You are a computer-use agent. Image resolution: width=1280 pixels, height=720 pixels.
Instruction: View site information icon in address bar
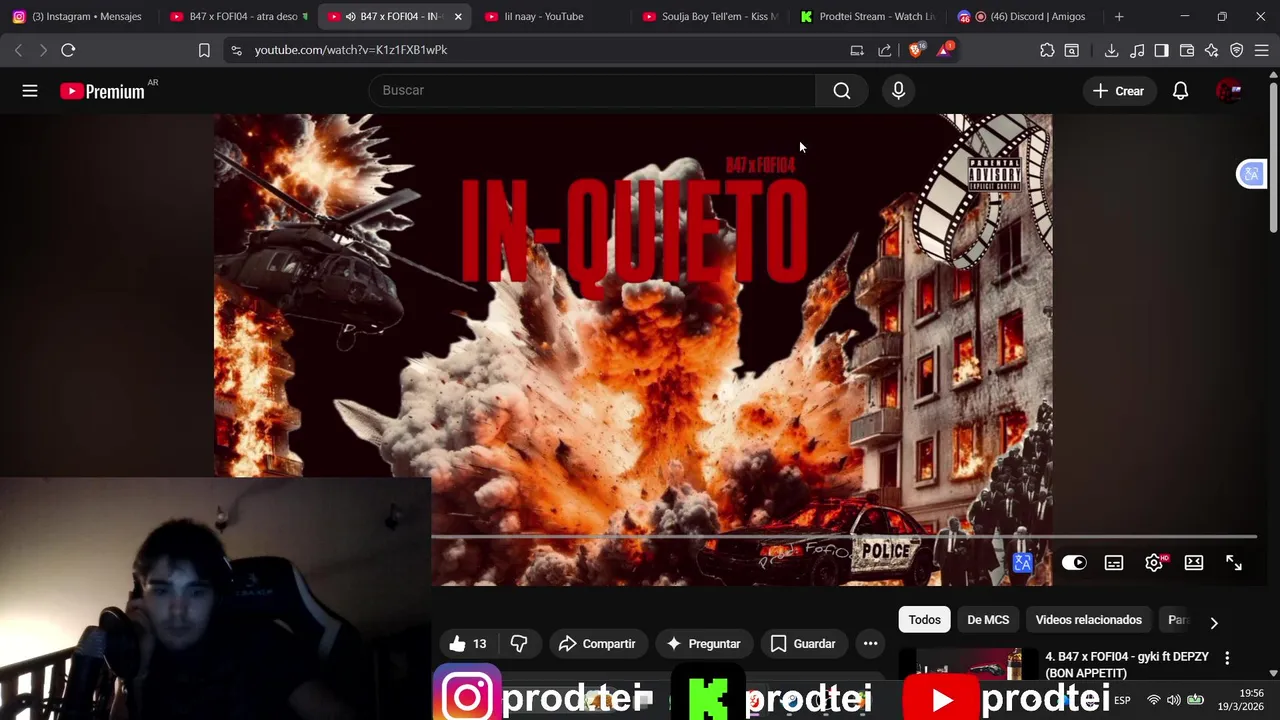pos(236,50)
